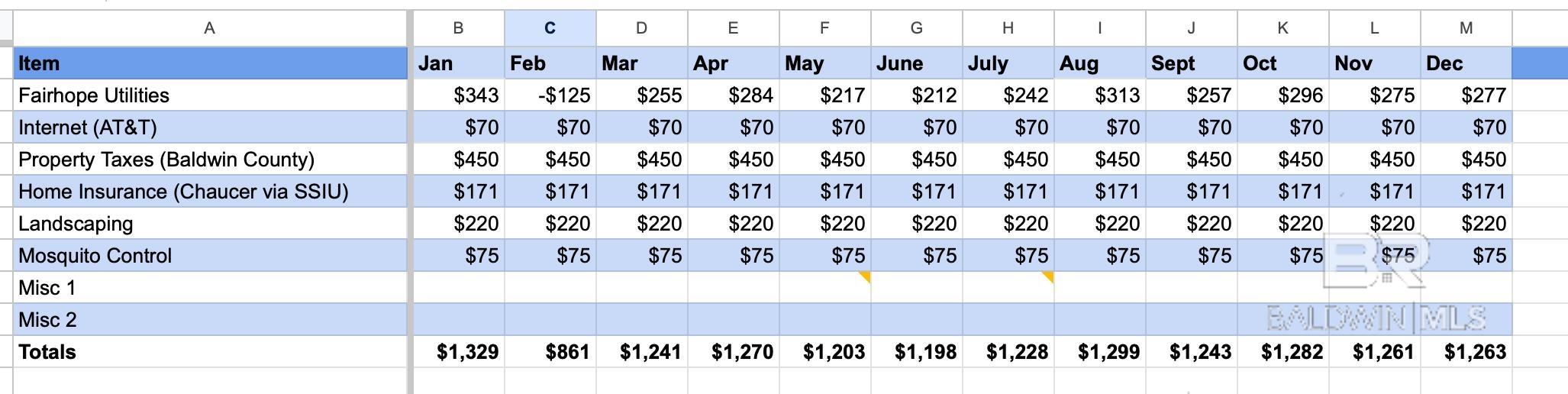Select the Item header cell
This screenshot has height=394, width=1568.
pyautogui.click(x=210, y=63)
